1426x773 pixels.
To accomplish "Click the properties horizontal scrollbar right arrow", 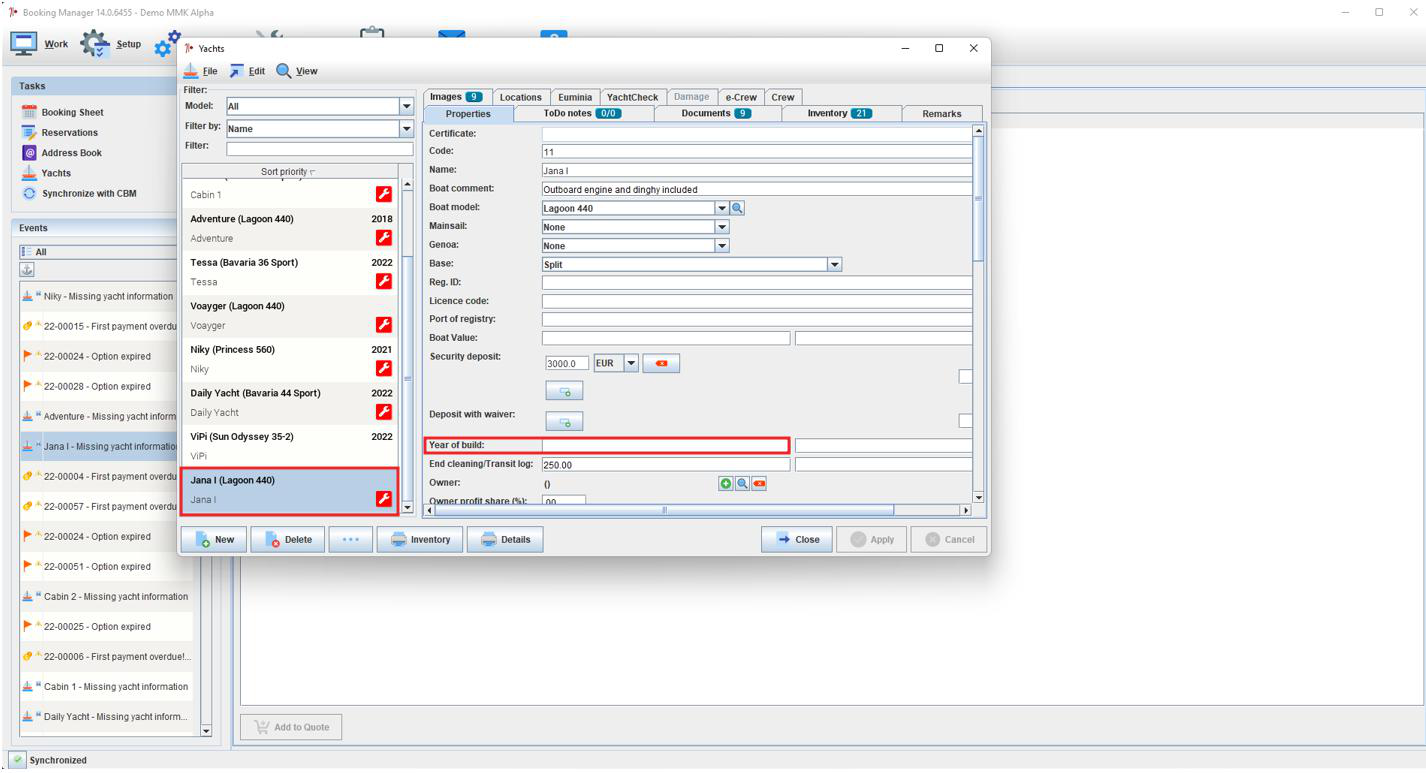I will coord(965,510).
